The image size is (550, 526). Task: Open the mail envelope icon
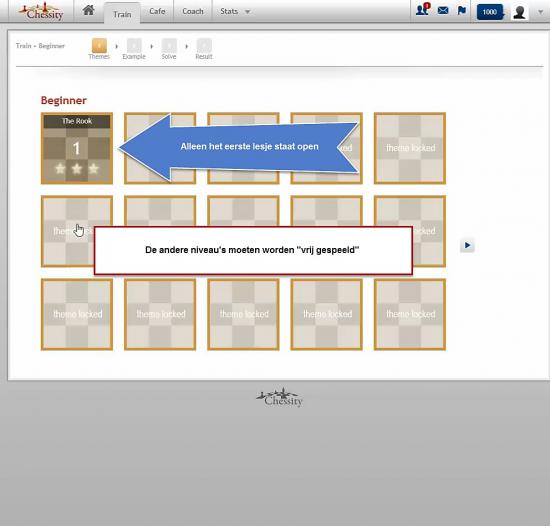point(443,11)
